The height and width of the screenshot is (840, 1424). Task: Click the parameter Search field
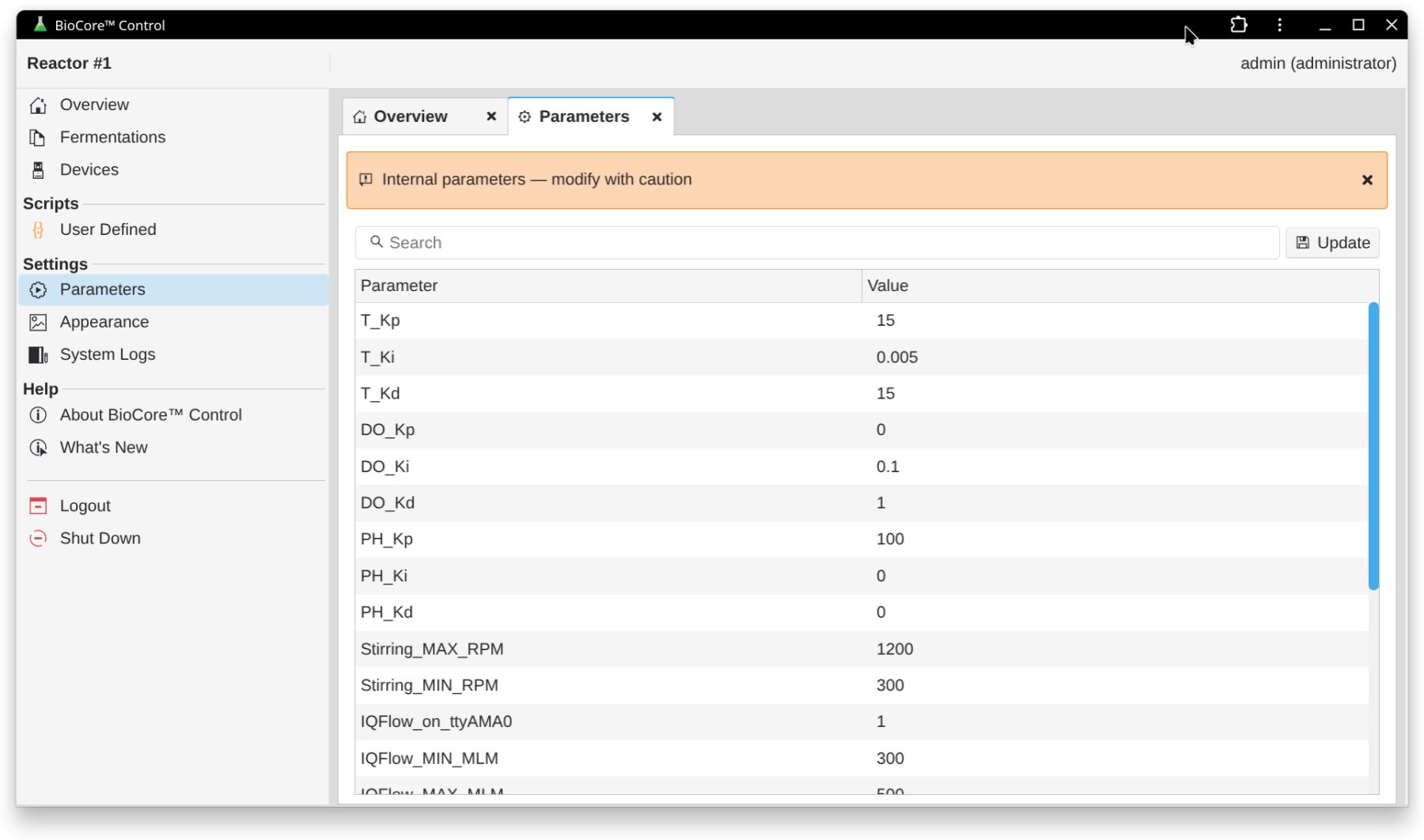[817, 243]
